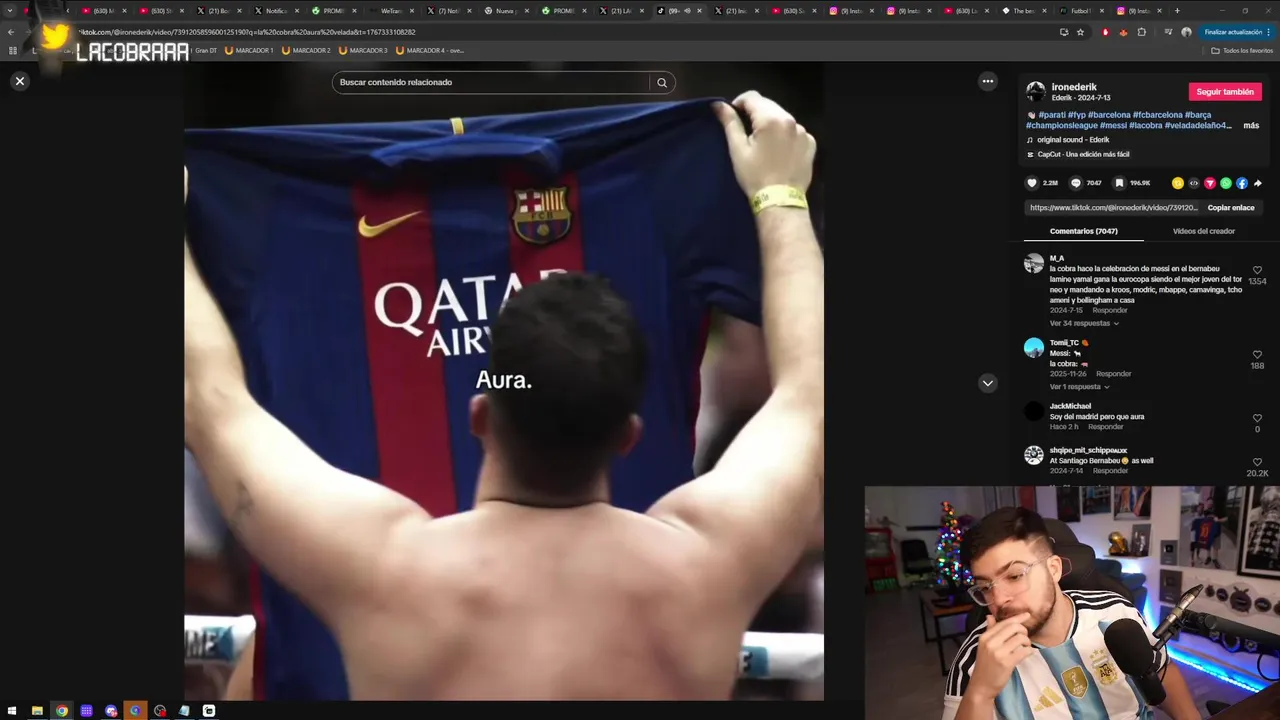The height and width of the screenshot is (720, 1280).
Task: Go back with browser back arrow
Action: point(11,32)
